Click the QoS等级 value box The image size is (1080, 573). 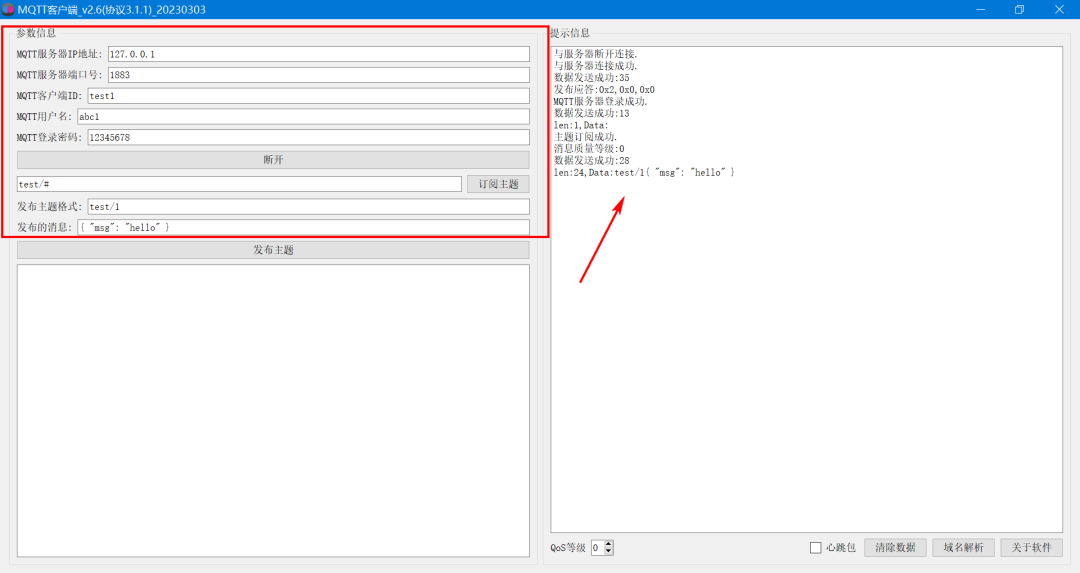[x=597, y=548]
